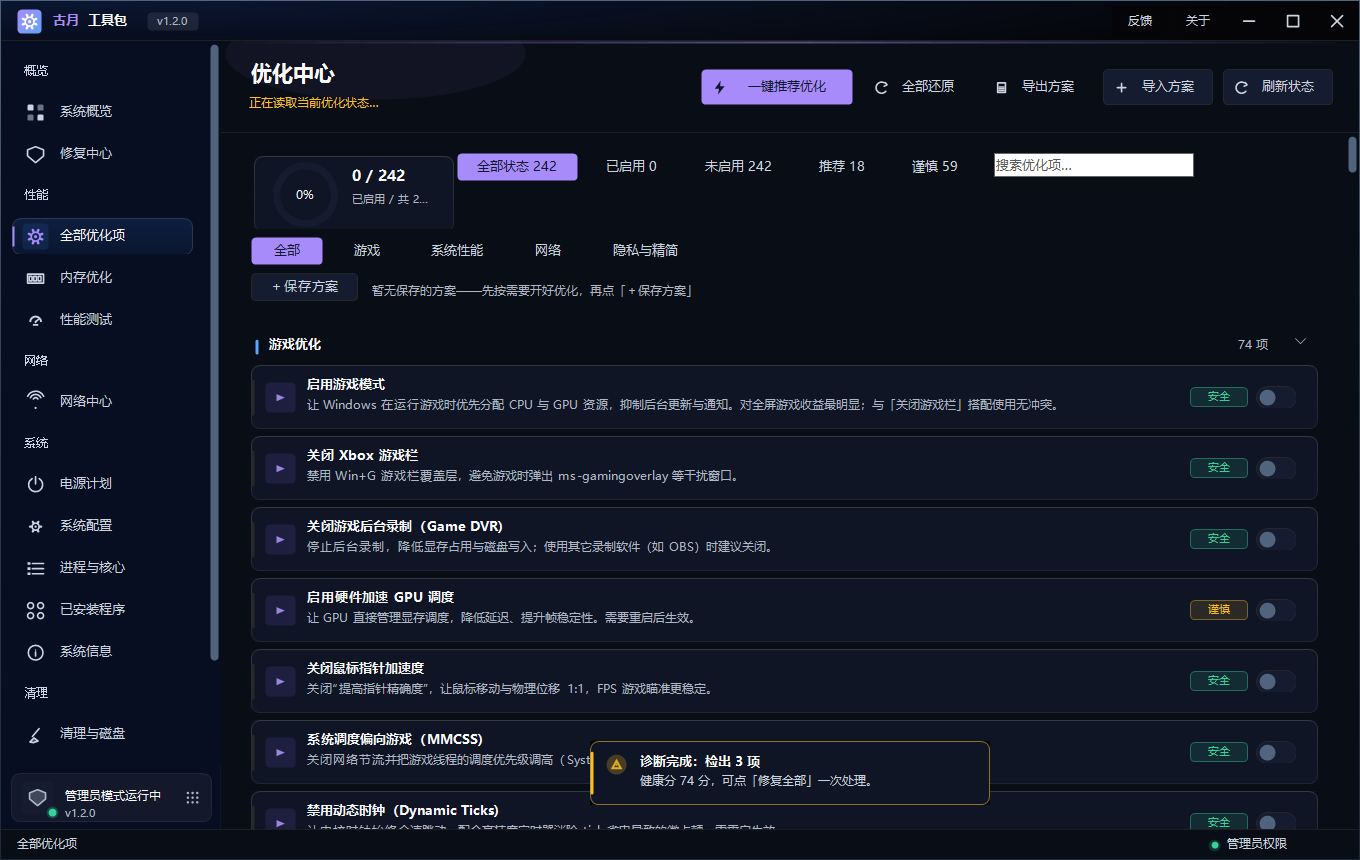
Task: Show 全部状态 242 filter
Action: coord(517,166)
